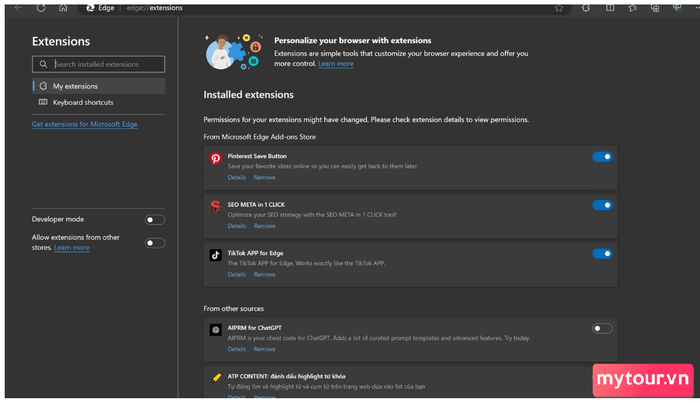
Task: Click the ATP CONTENT highlighter icon
Action: tap(216, 378)
